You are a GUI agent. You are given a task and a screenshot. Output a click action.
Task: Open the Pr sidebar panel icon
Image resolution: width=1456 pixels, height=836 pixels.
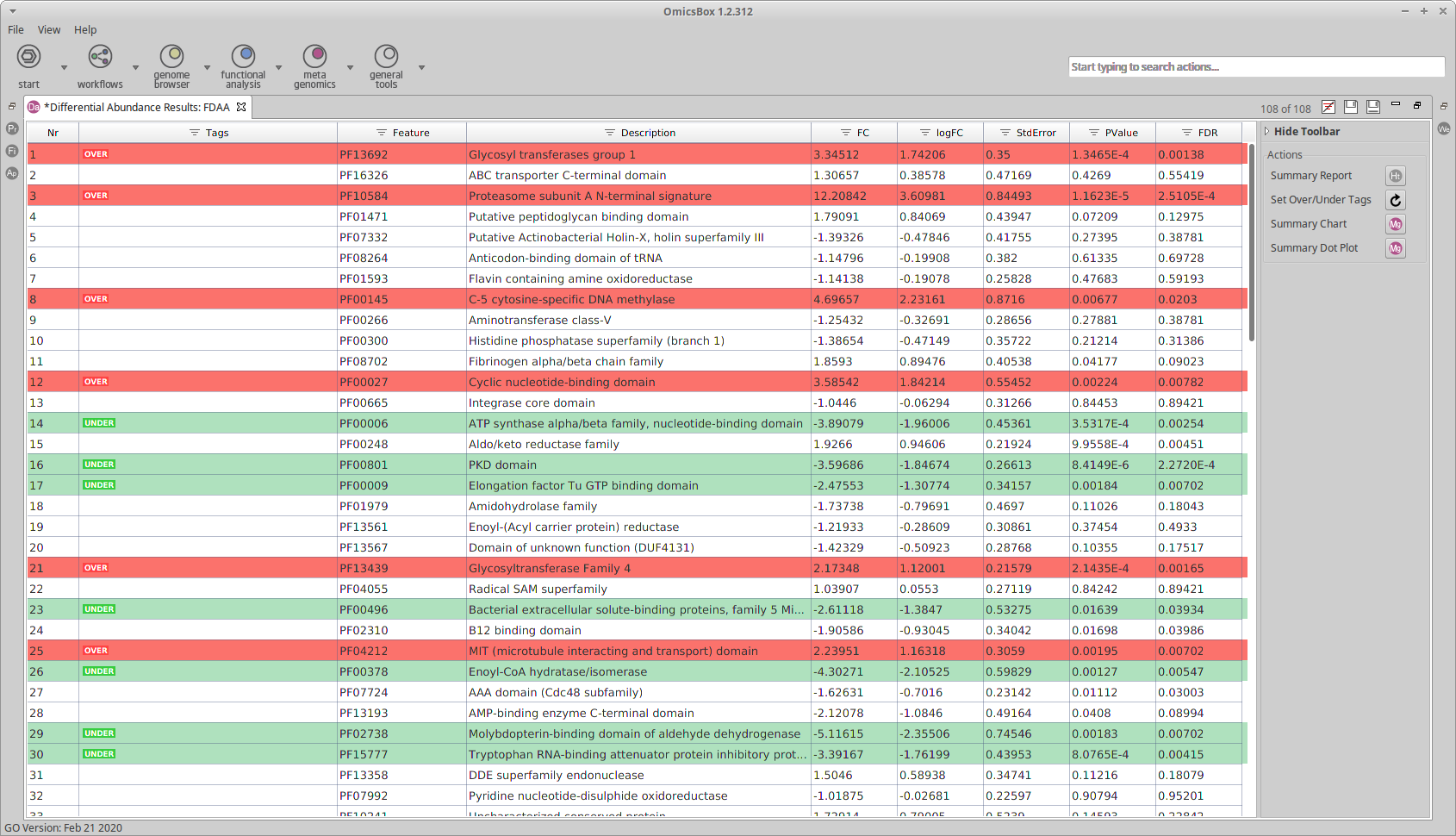12,128
